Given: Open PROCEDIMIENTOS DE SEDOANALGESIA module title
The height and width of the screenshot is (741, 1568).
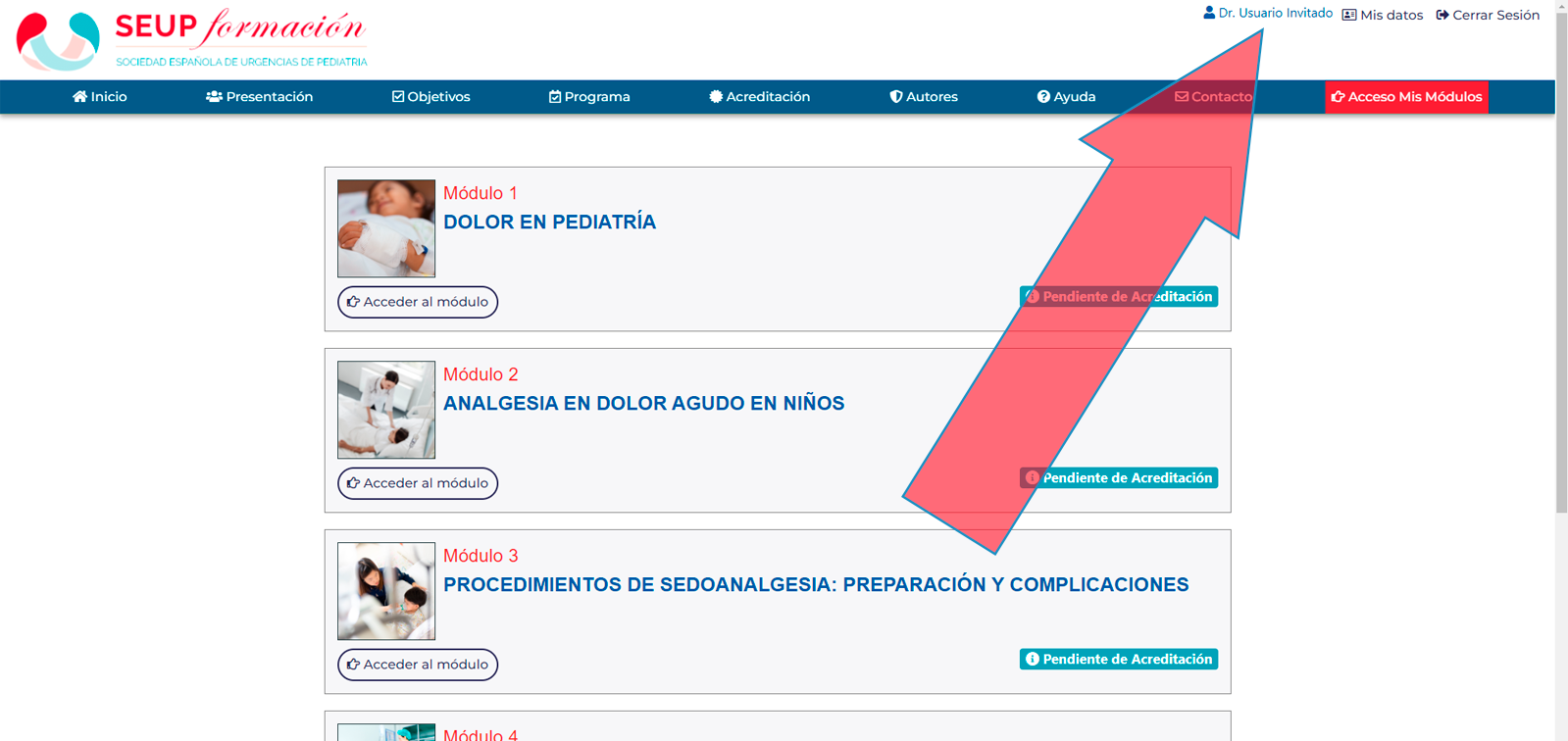Looking at the screenshot, I should 816,585.
